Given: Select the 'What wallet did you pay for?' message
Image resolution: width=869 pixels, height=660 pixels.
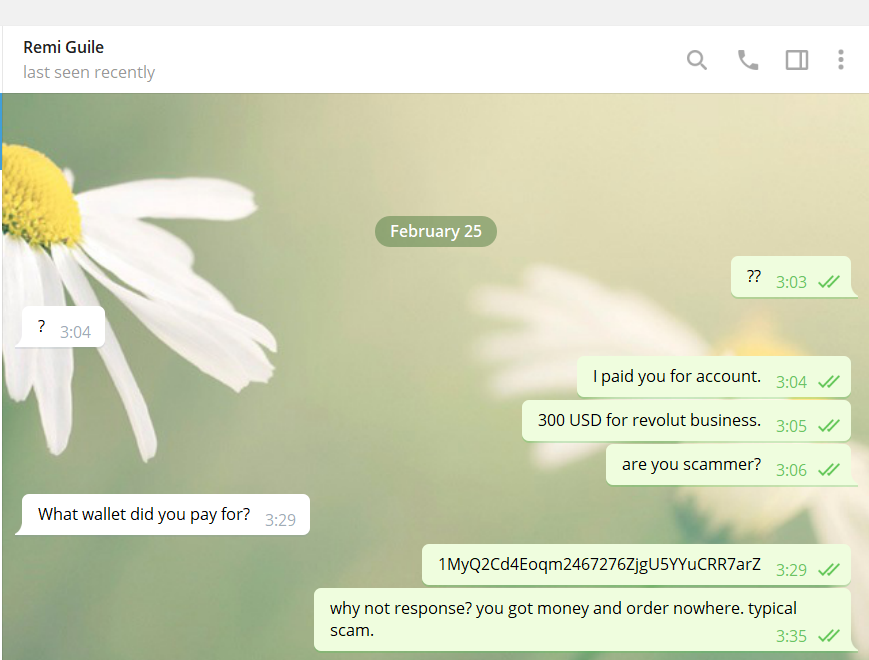Looking at the screenshot, I should coord(165,514).
